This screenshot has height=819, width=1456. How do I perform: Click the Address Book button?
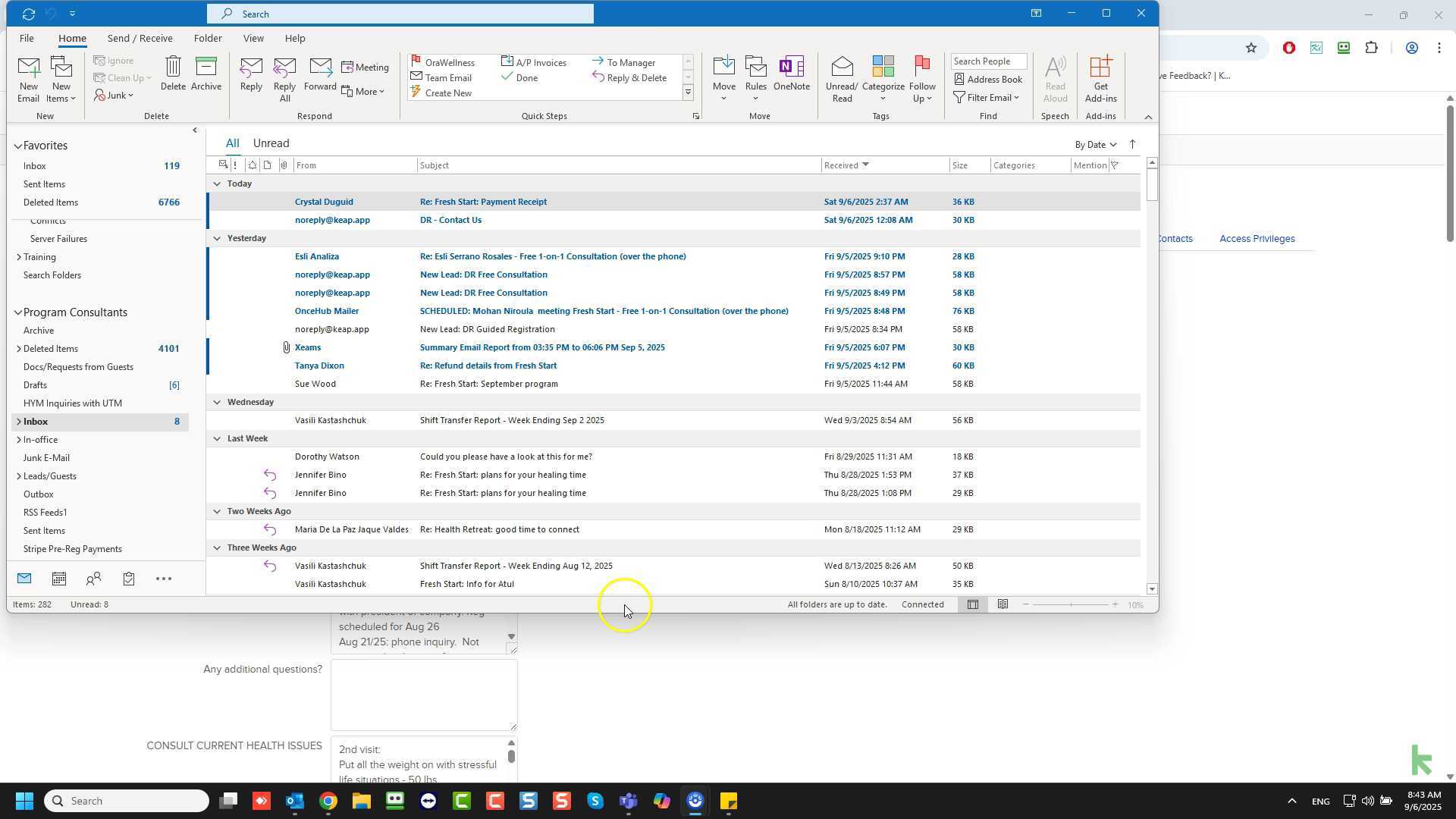click(988, 80)
